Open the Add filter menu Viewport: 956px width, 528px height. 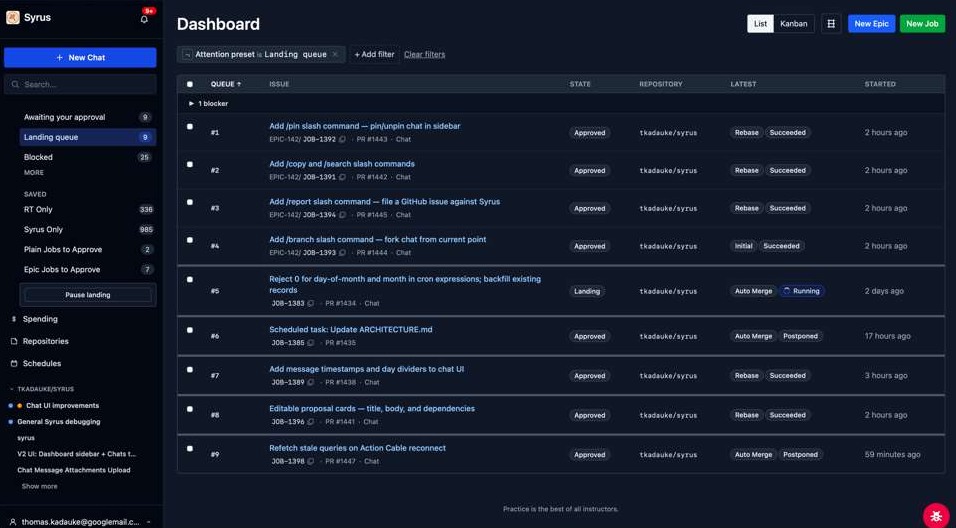pyautogui.click(x=374, y=54)
